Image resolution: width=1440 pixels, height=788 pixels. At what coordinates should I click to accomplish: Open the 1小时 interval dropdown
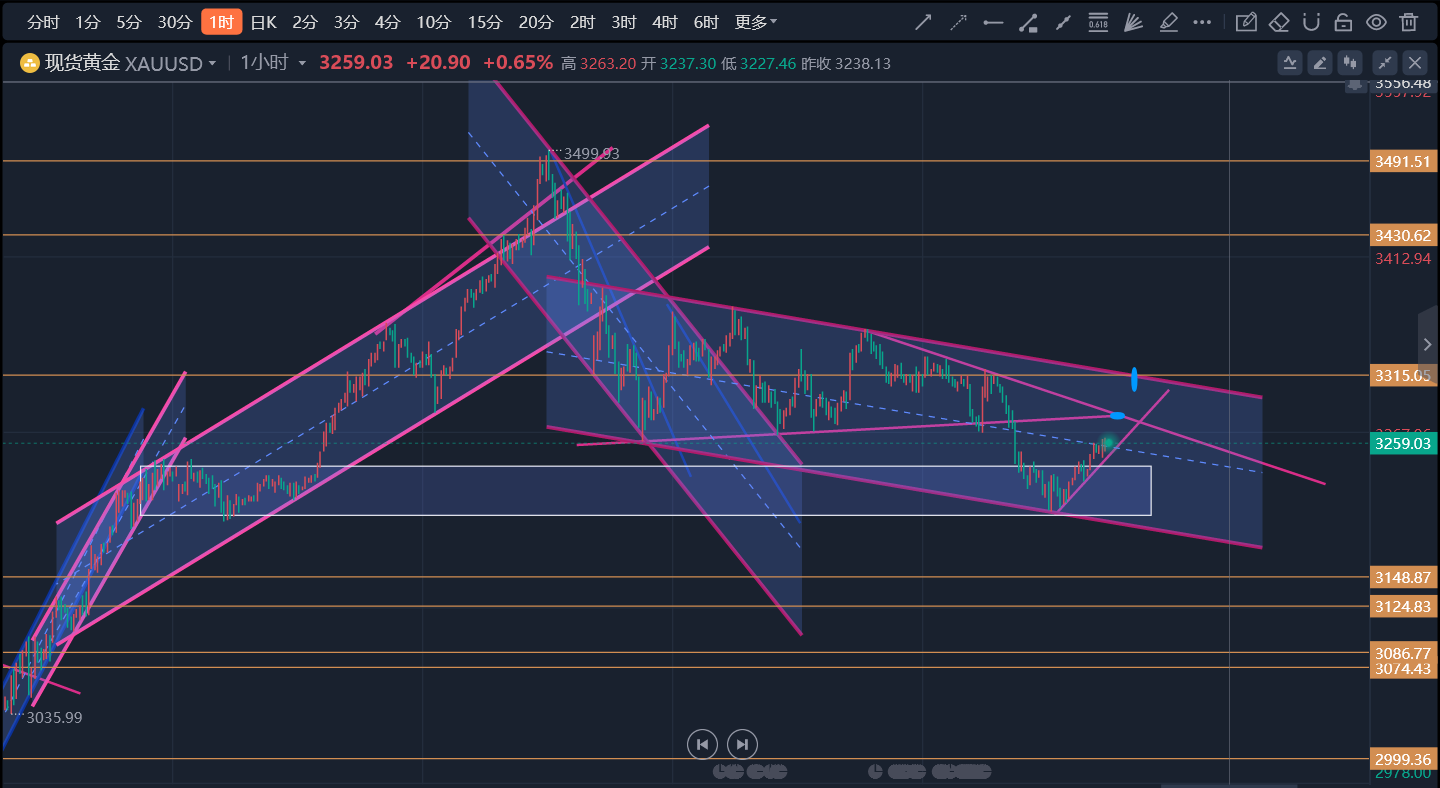pos(301,64)
